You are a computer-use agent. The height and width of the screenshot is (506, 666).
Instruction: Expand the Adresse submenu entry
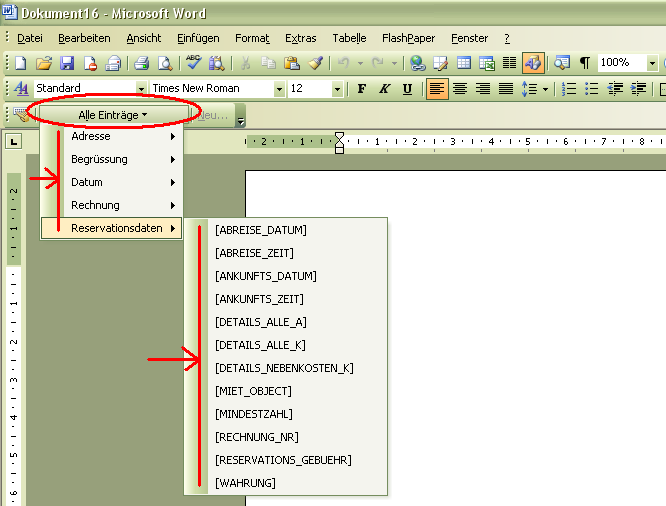coord(110,137)
